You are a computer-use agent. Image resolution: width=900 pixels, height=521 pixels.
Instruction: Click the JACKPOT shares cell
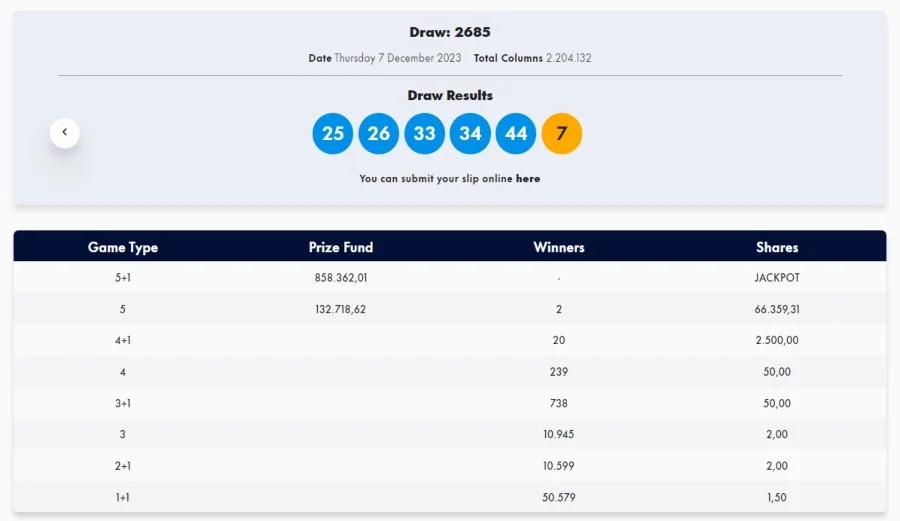pyautogui.click(x=777, y=278)
